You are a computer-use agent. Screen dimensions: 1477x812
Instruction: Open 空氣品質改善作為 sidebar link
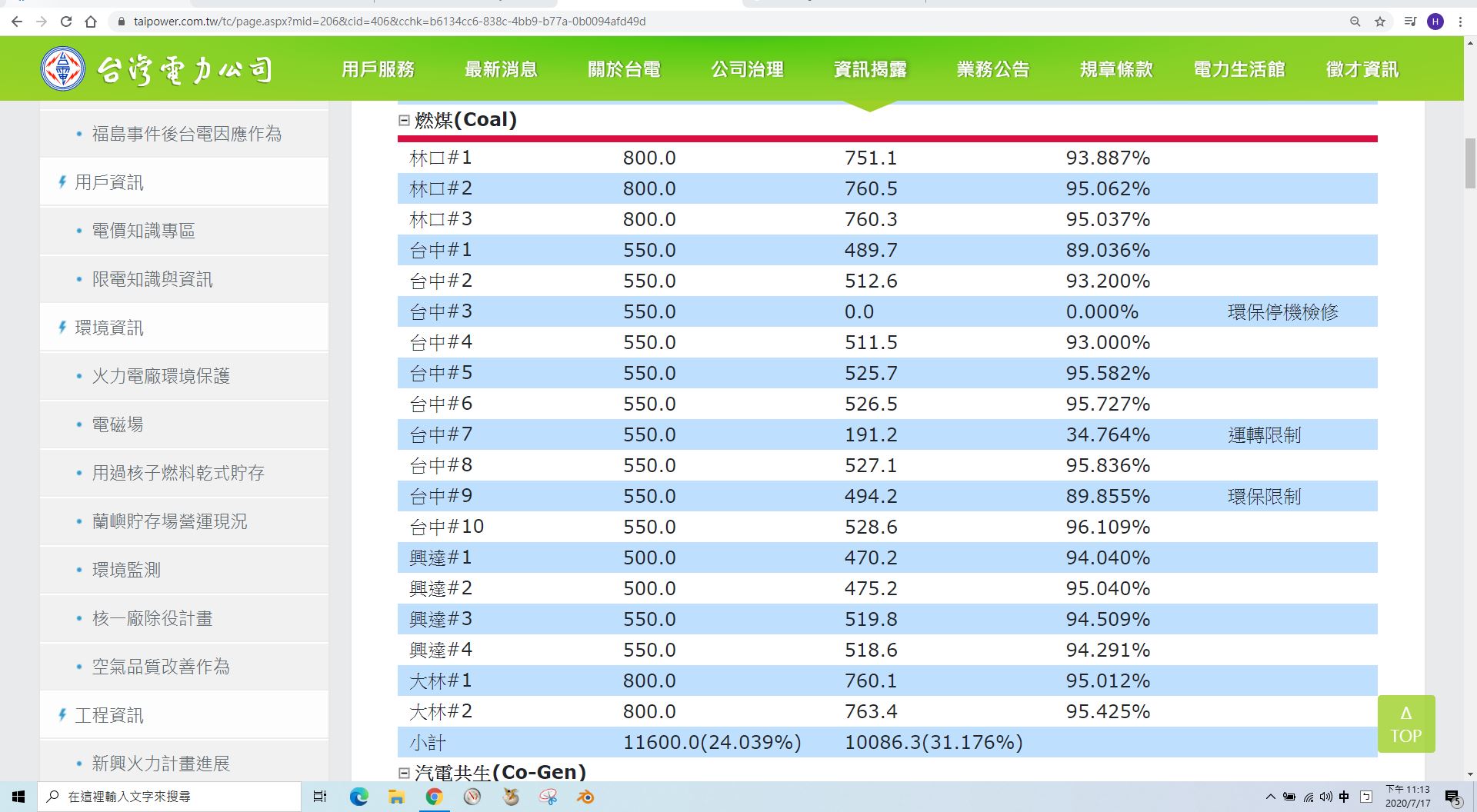[161, 667]
